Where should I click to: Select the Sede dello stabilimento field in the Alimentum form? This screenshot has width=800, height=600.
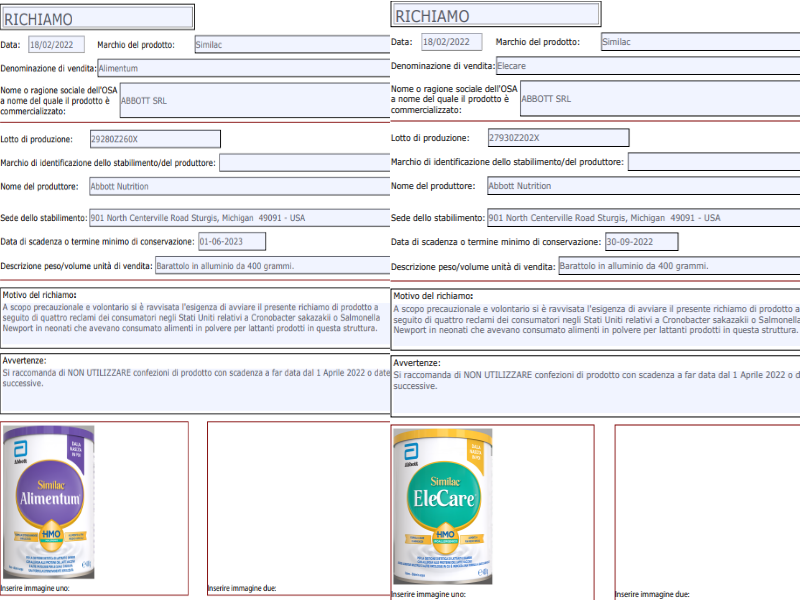240,218
